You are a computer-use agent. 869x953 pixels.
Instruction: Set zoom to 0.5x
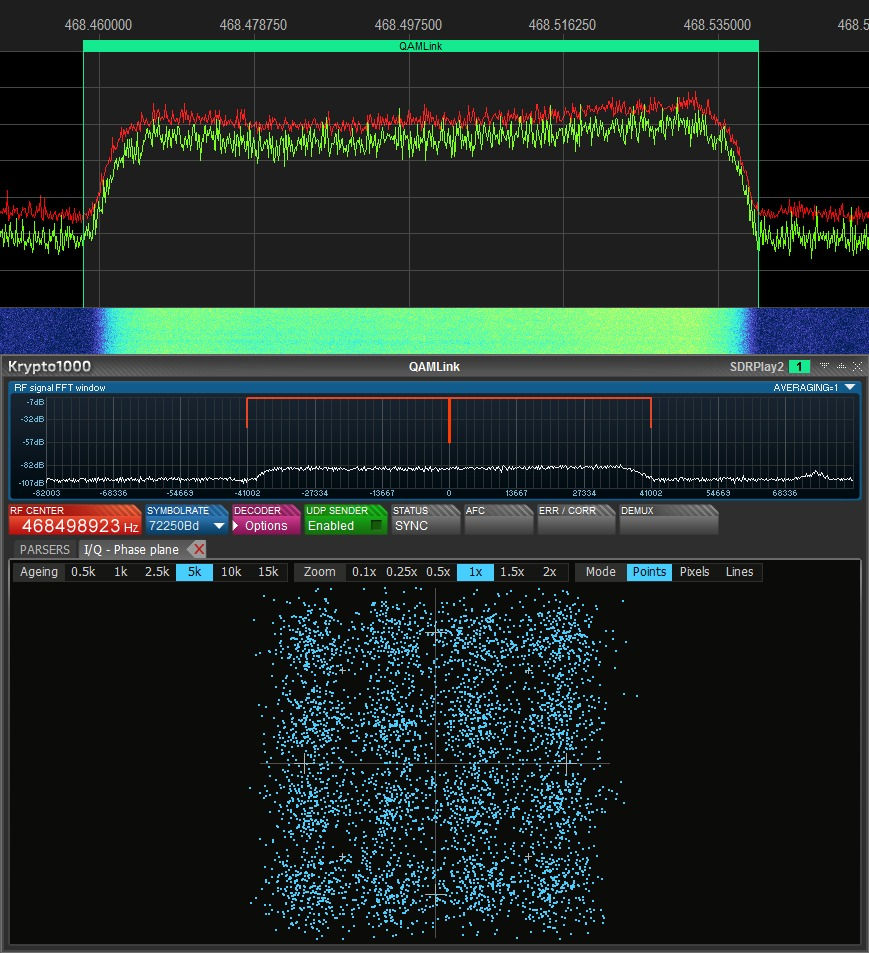pos(438,572)
